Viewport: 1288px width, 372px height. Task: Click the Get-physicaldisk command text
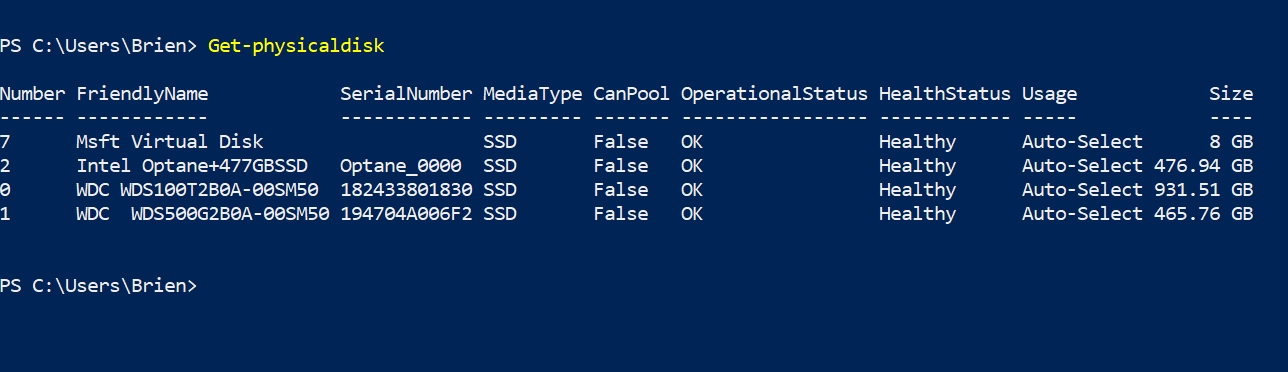pyautogui.click(x=296, y=46)
